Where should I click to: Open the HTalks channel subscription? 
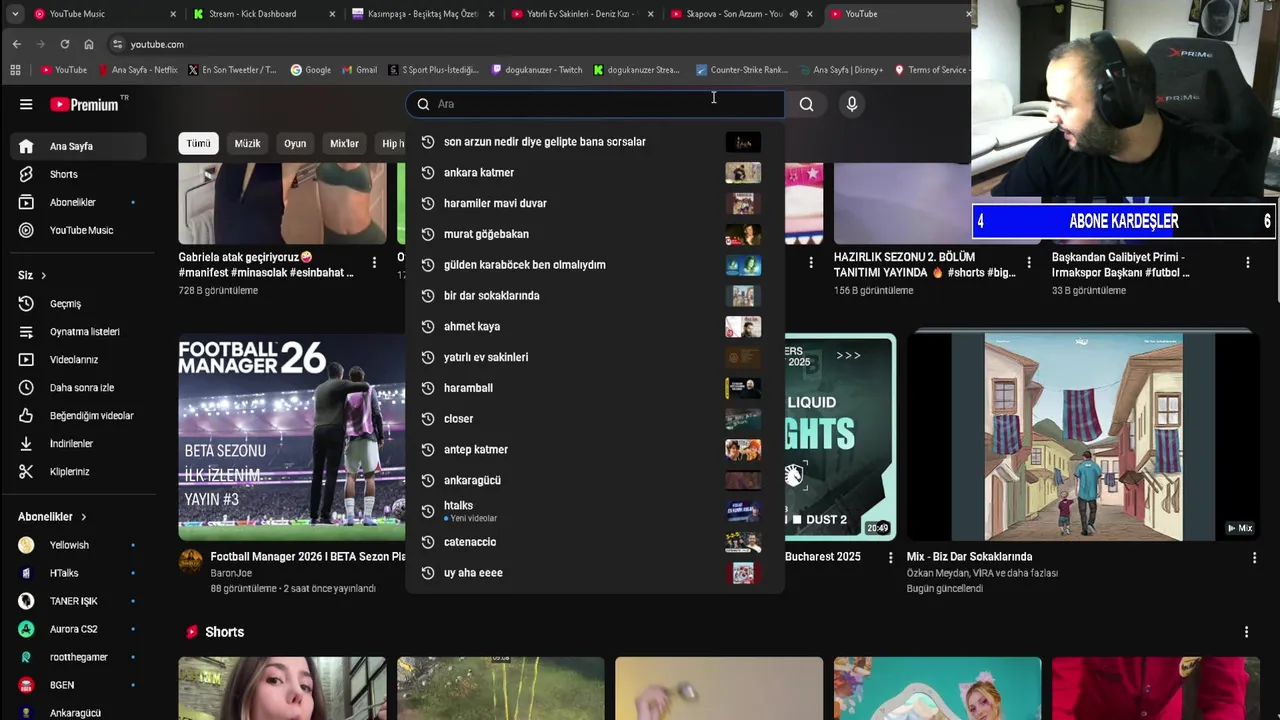(78, 573)
